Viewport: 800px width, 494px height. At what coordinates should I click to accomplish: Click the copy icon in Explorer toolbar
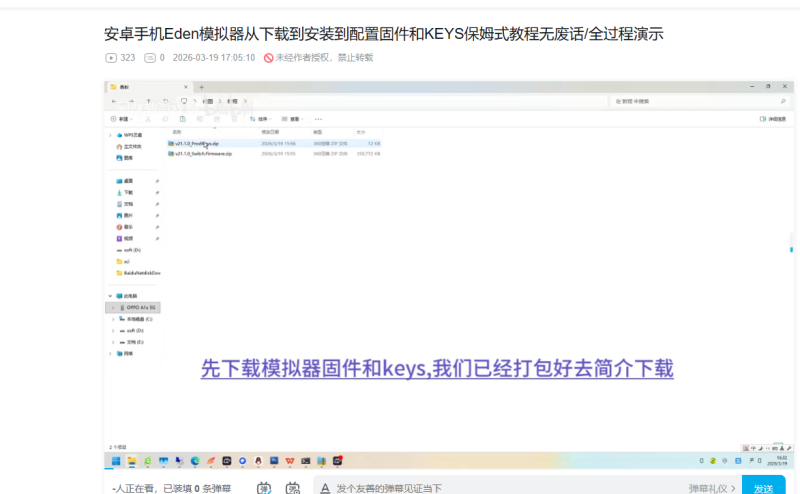(x=165, y=119)
